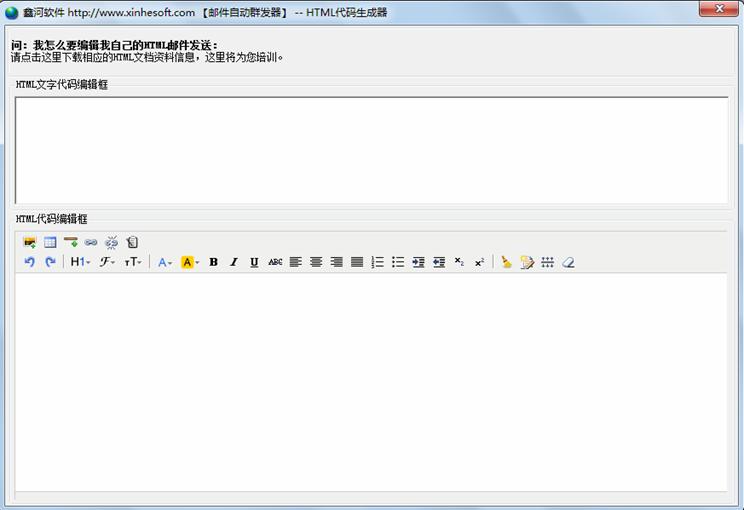This screenshot has height=510, width=744.
Task: Click inside the HTML text code box
Action: pyautogui.click(x=372, y=150)
